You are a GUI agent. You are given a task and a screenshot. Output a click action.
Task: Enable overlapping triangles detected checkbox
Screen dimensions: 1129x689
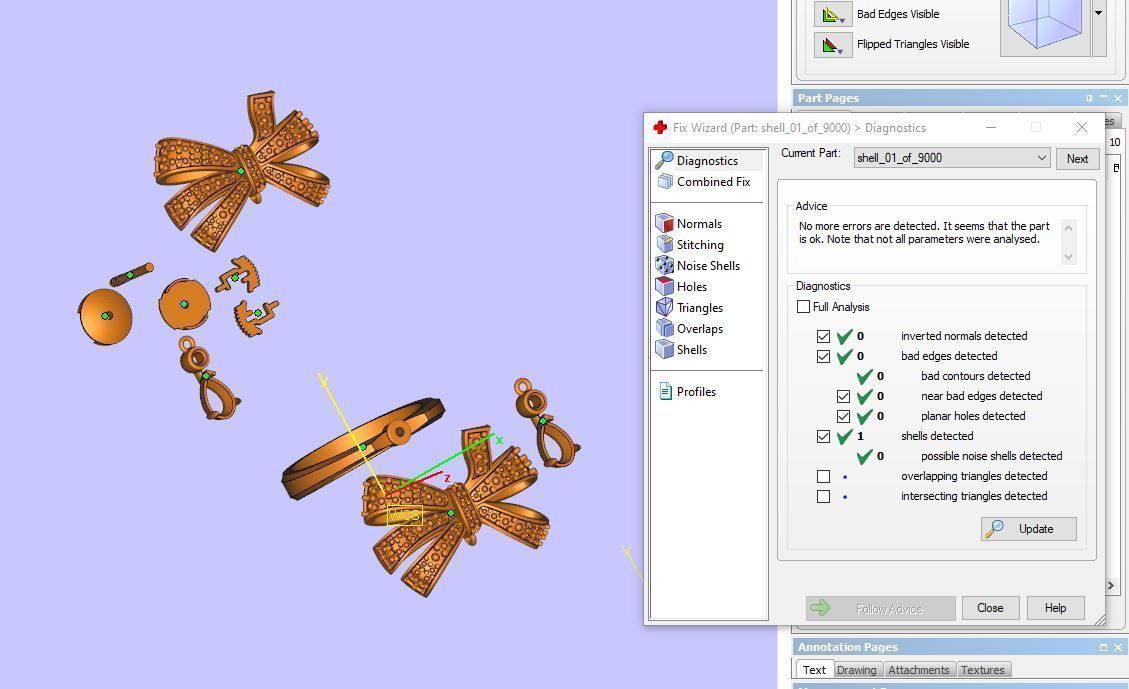(x=824, y=477)
